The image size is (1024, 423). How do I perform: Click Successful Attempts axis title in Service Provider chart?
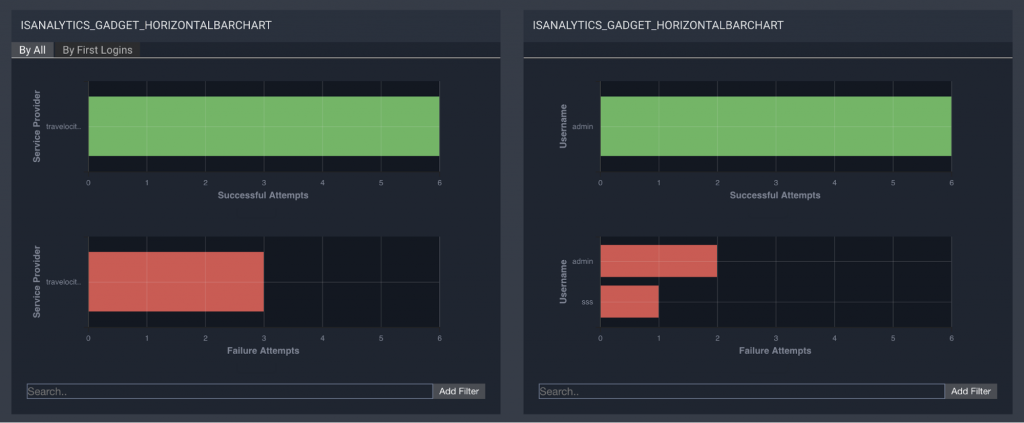pyautogui.click(x=263, y=195)
